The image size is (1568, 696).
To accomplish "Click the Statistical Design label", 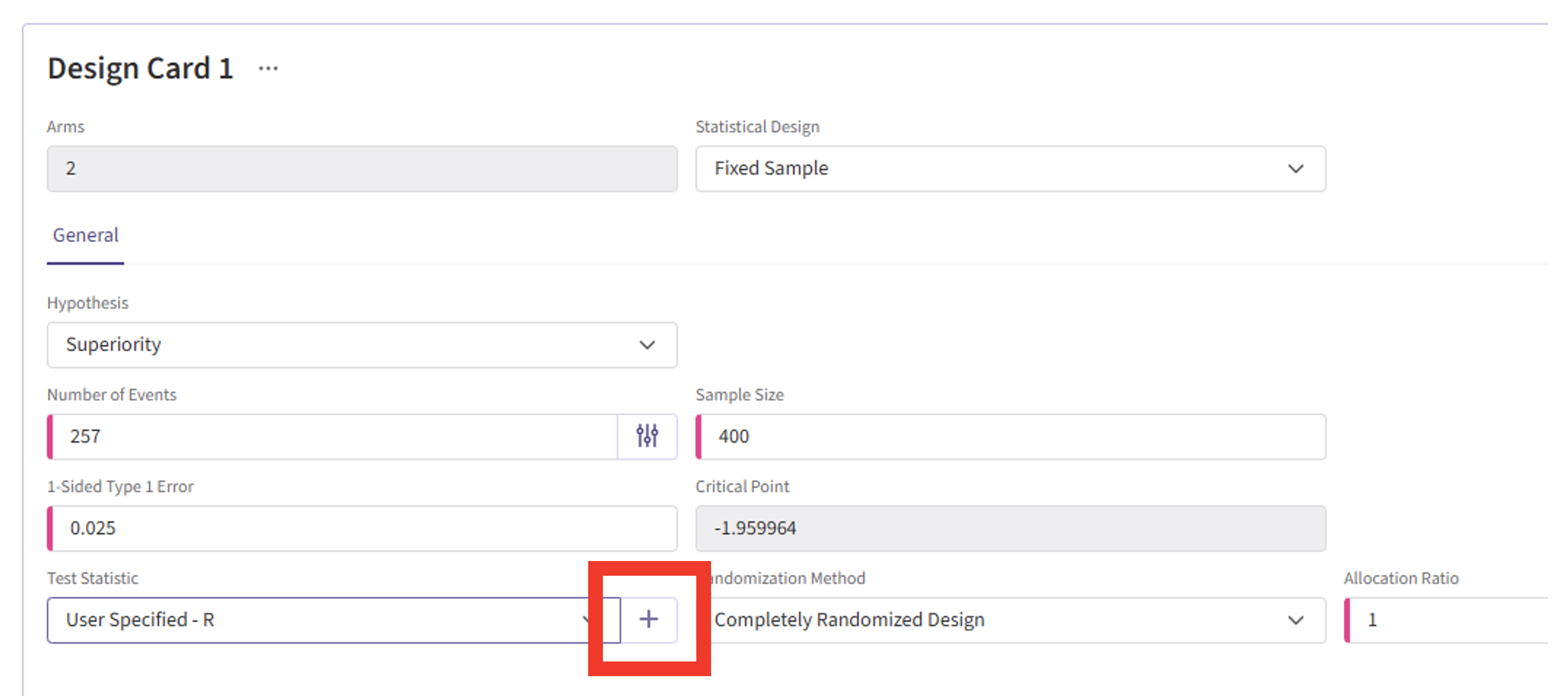I will tap(757, 127).
